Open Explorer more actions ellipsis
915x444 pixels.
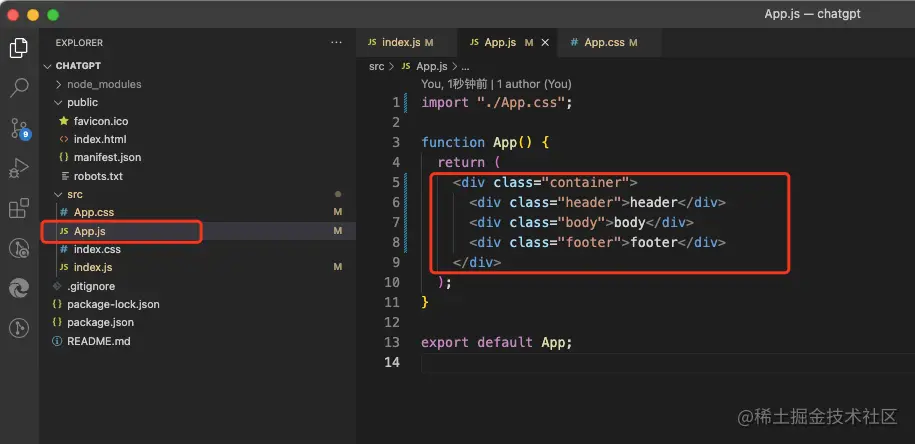(x=336, y=43)
